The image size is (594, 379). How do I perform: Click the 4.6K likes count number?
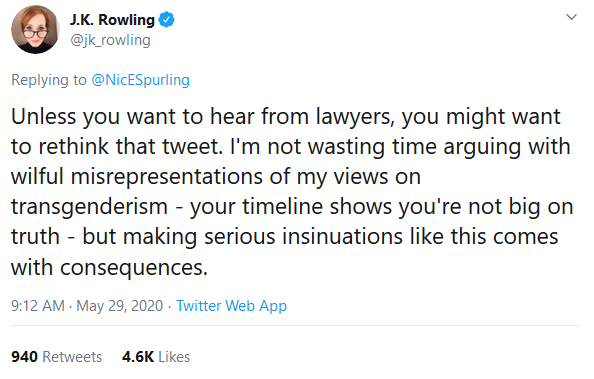click(x=138, y=357)
